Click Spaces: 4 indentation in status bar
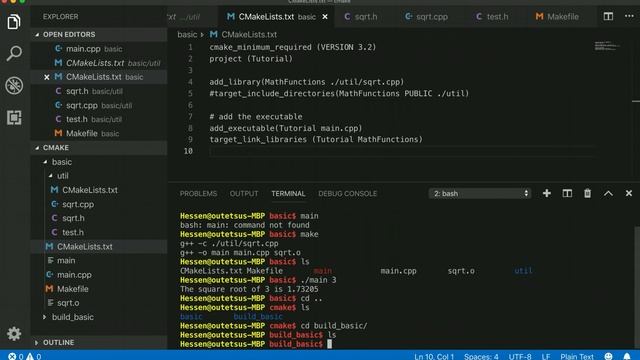This screenshot has height=360, width=640. (x=481, y=356)
